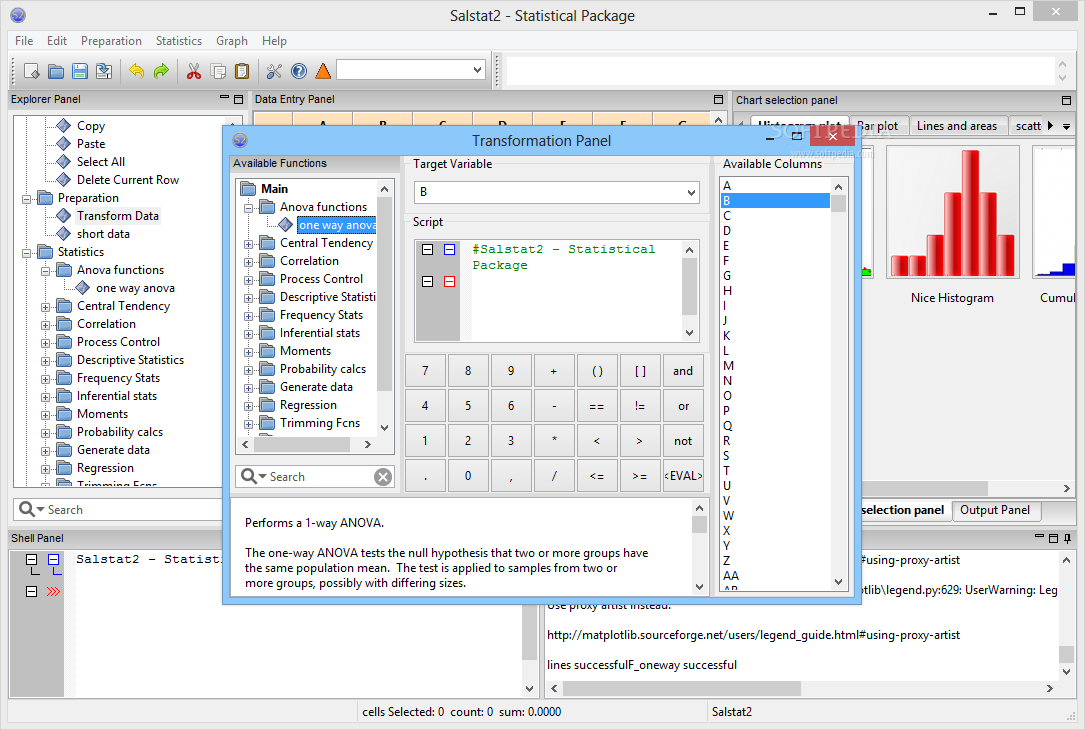
Task: Click the Output Panel horizontal scrollbar
Action: (x=803, y=688)
